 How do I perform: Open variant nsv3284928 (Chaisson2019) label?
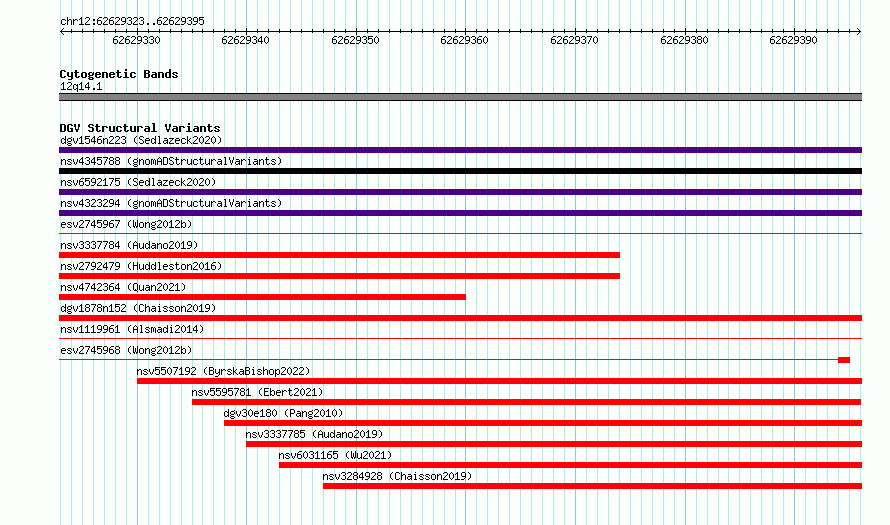pos(397,476)
